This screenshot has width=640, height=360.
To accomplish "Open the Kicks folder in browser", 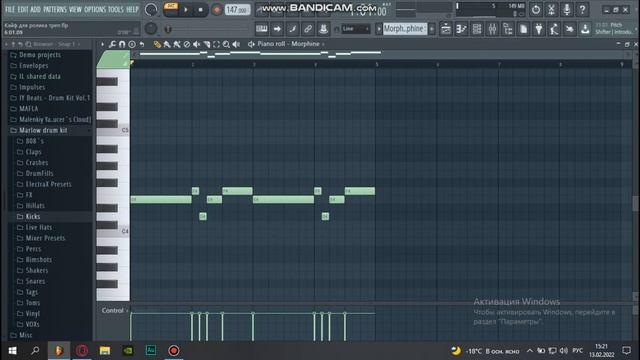I will (33, 217).
